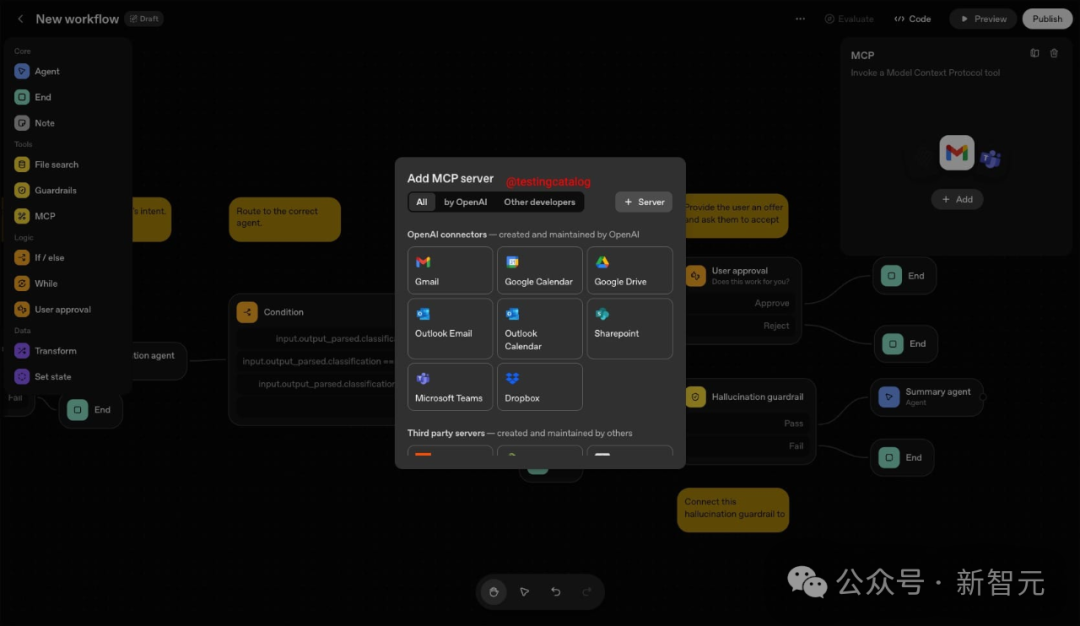Image resolution: width=1080 pixels, height=626 pixels.
Task: Open the three-dot more options menu
Action: coord(800,19)
